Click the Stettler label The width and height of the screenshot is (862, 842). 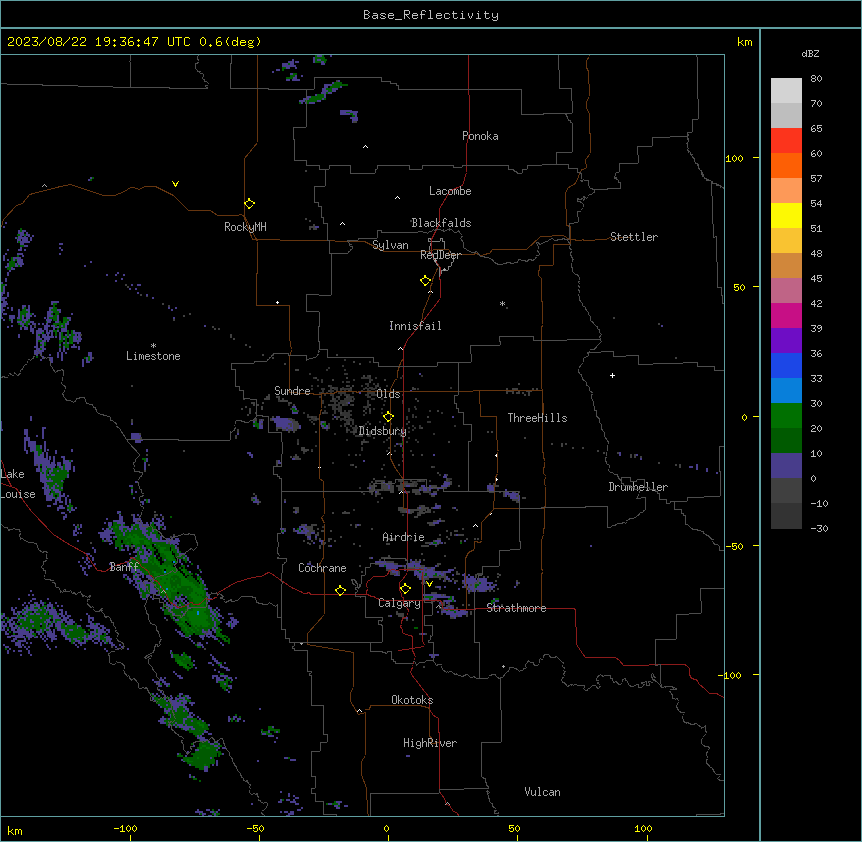point(634,237)
